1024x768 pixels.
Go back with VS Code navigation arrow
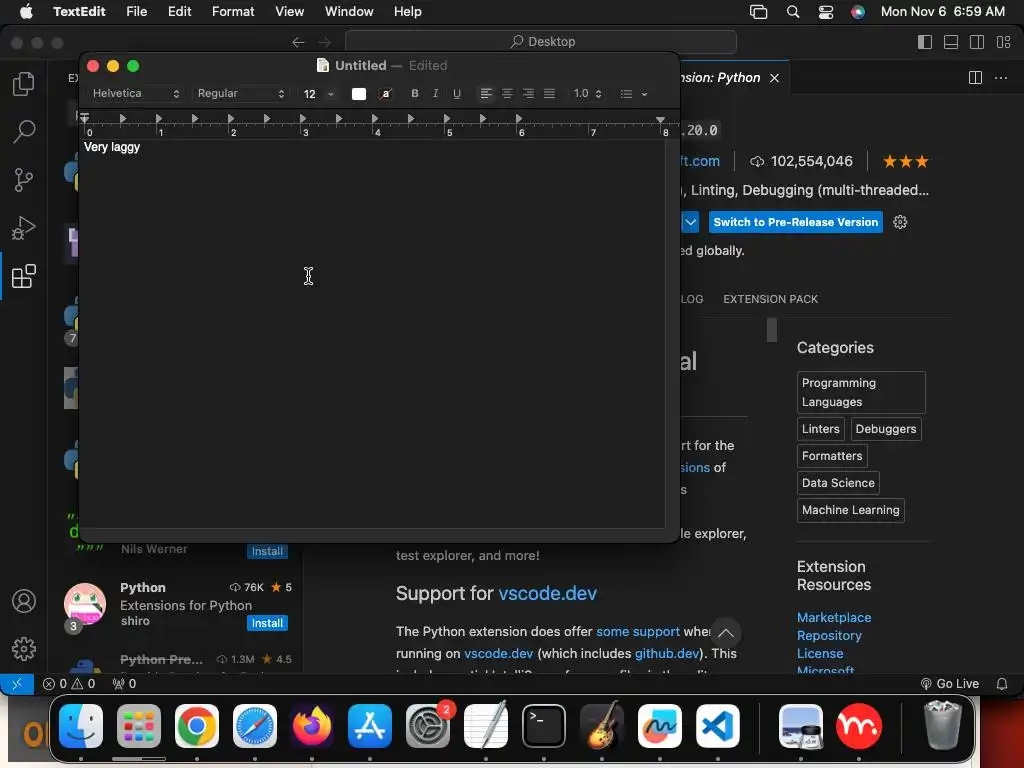[298, 42]
